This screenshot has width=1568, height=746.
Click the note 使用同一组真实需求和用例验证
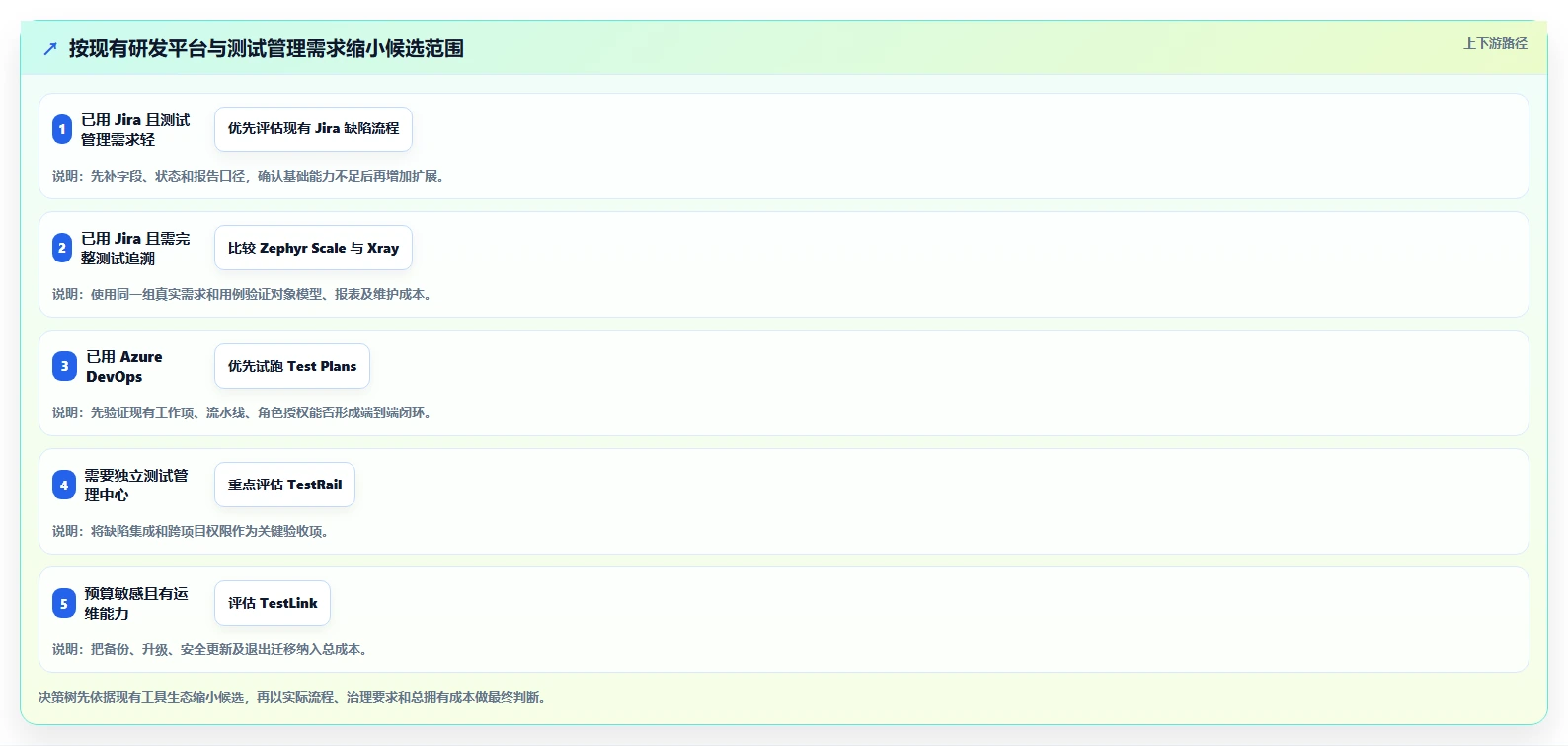243,294
